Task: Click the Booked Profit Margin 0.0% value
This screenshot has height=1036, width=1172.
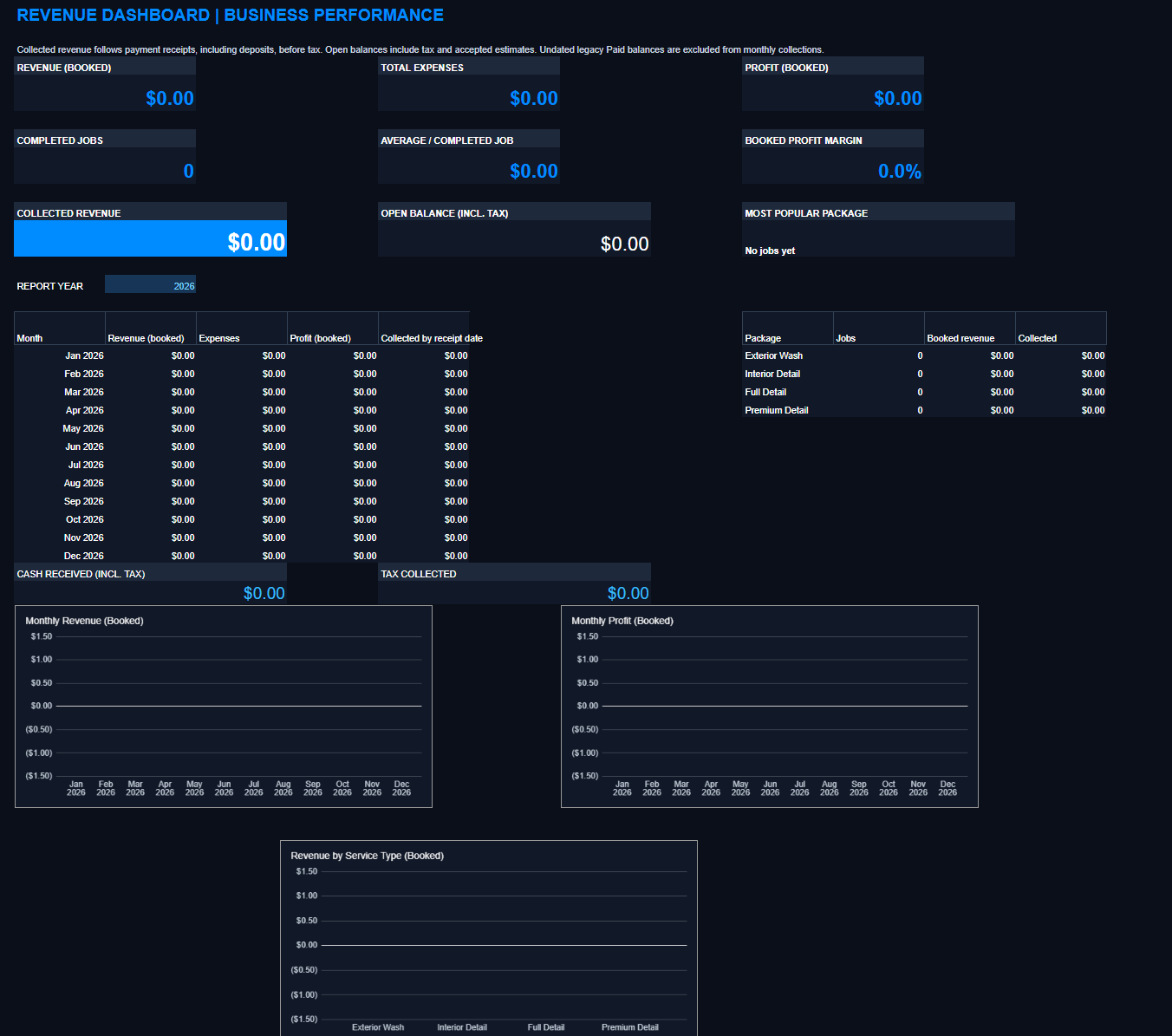Action: [x=900, y=171]
